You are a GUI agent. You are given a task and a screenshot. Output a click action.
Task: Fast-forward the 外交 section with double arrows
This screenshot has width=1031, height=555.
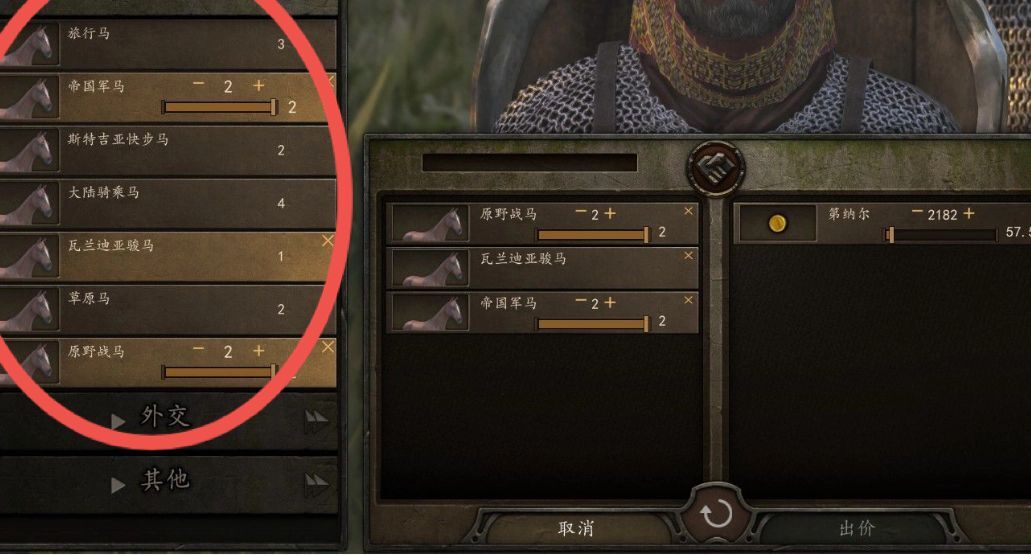click(x=316, y=418)
